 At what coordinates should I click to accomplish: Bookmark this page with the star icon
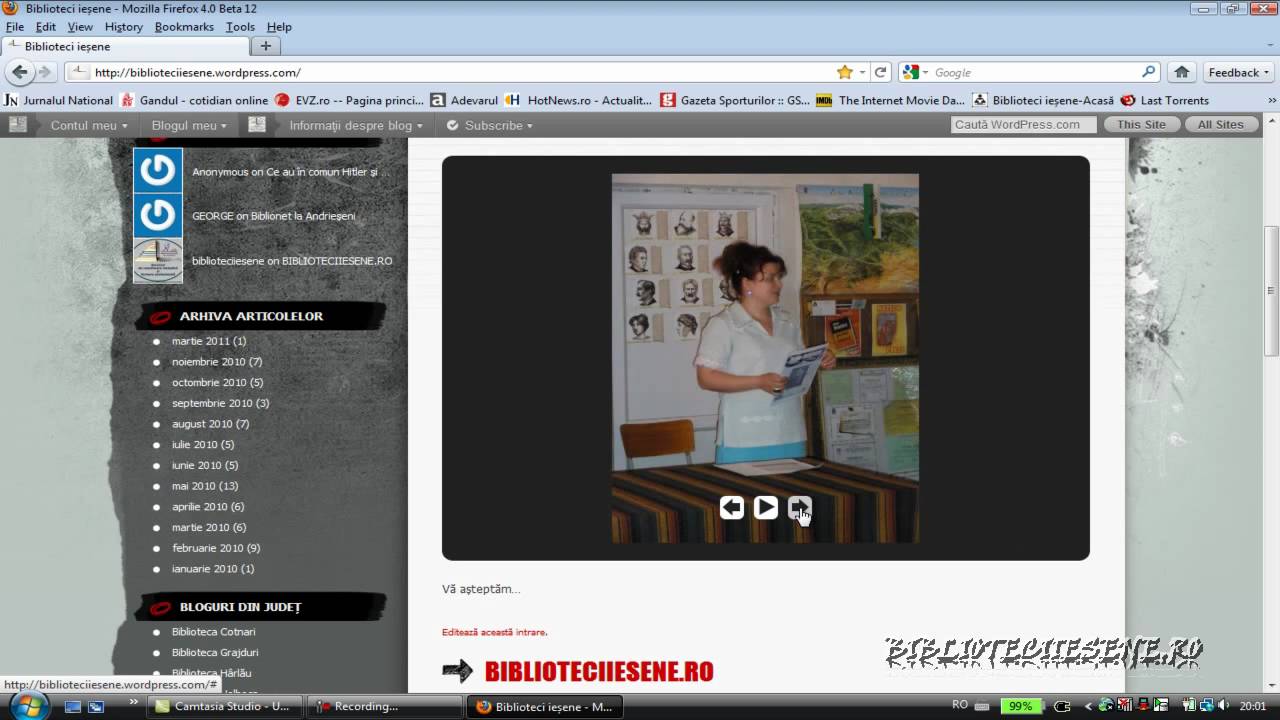845,72
